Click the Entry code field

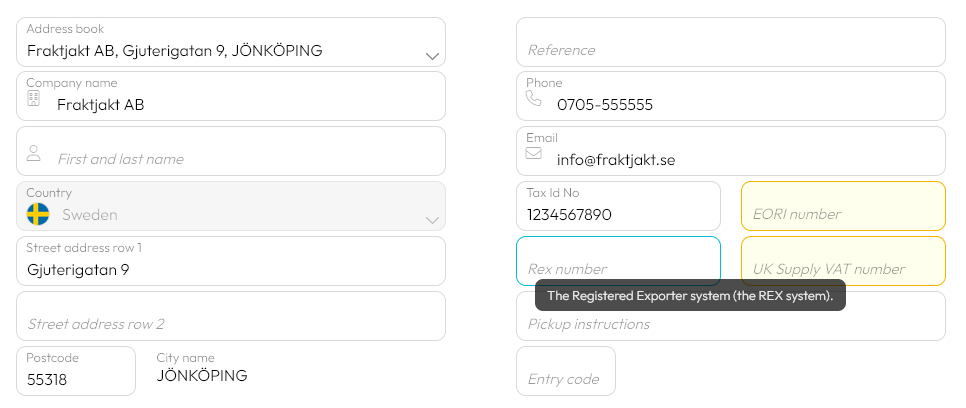click(x=566, y=370)
